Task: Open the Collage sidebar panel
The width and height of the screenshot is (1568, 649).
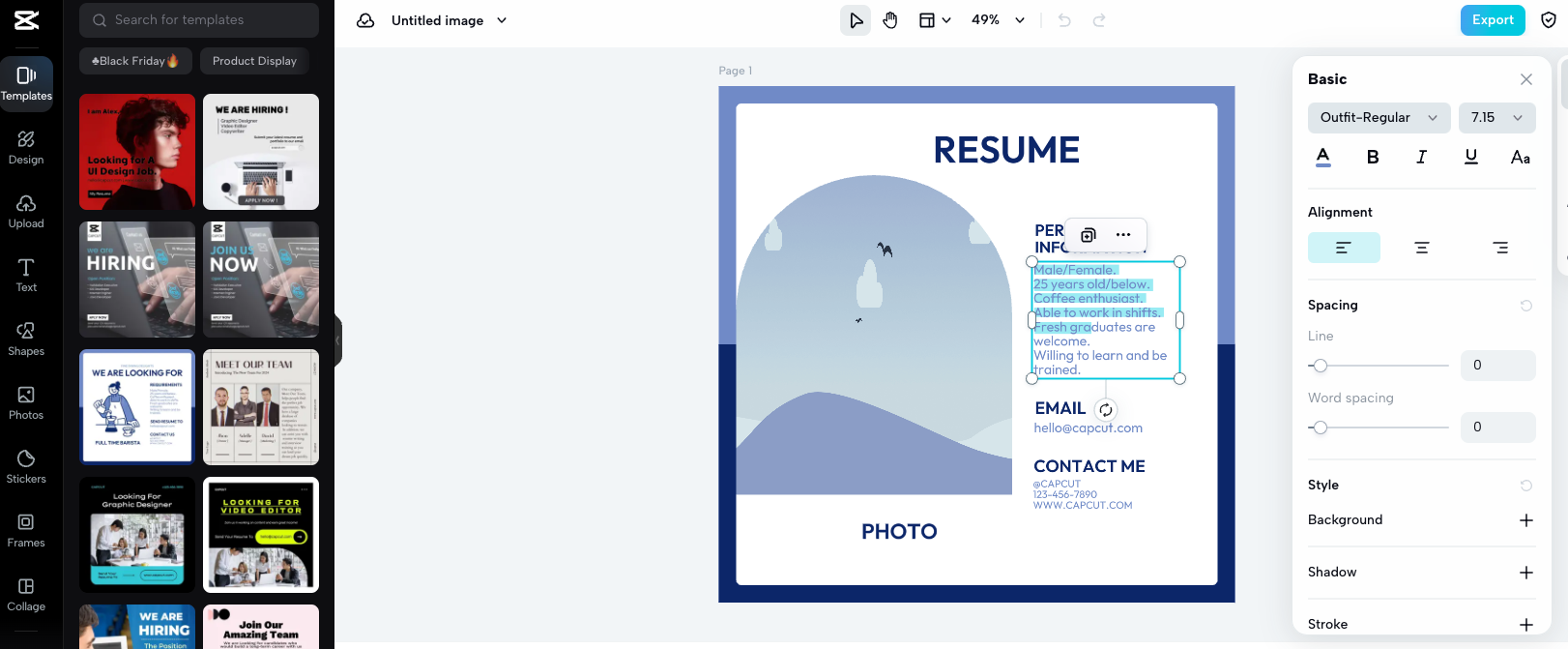Action: pyautogui.click(x=26, y=594)
